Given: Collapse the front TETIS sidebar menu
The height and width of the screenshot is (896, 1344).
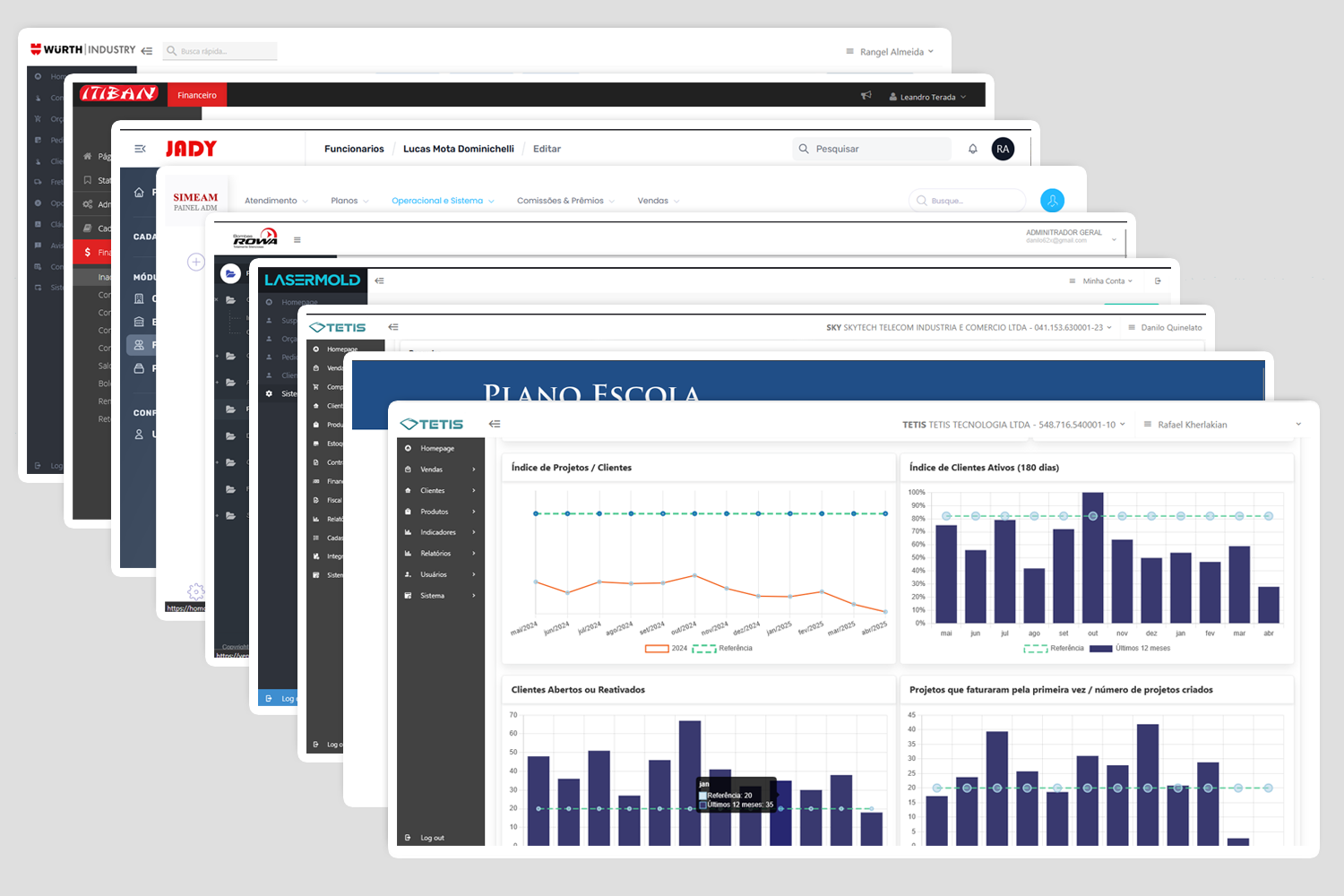Looking at the screenshot, I should coord(495,424).
